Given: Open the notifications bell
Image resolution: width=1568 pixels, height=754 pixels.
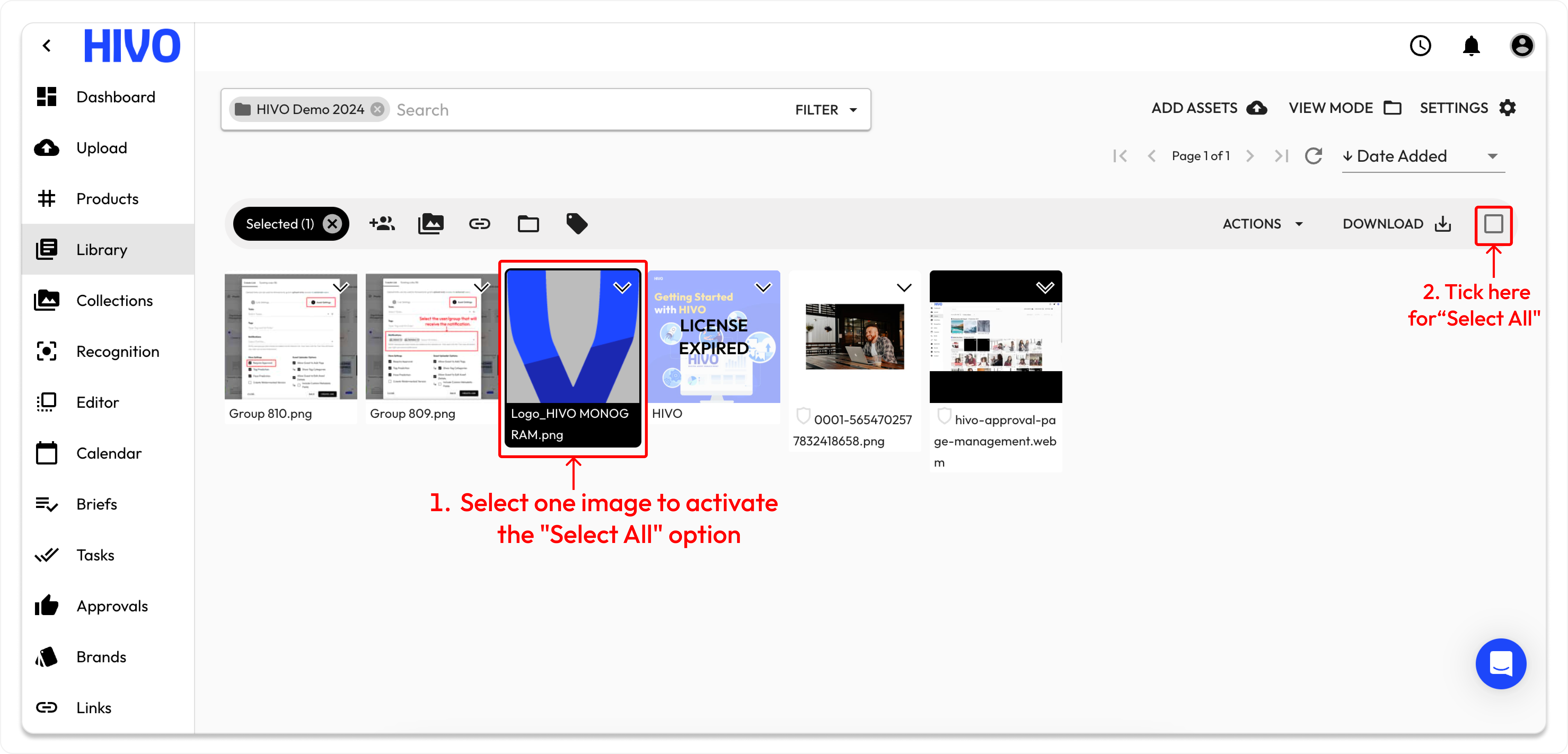Looking at the screenshot, I should coord(1471,46).
